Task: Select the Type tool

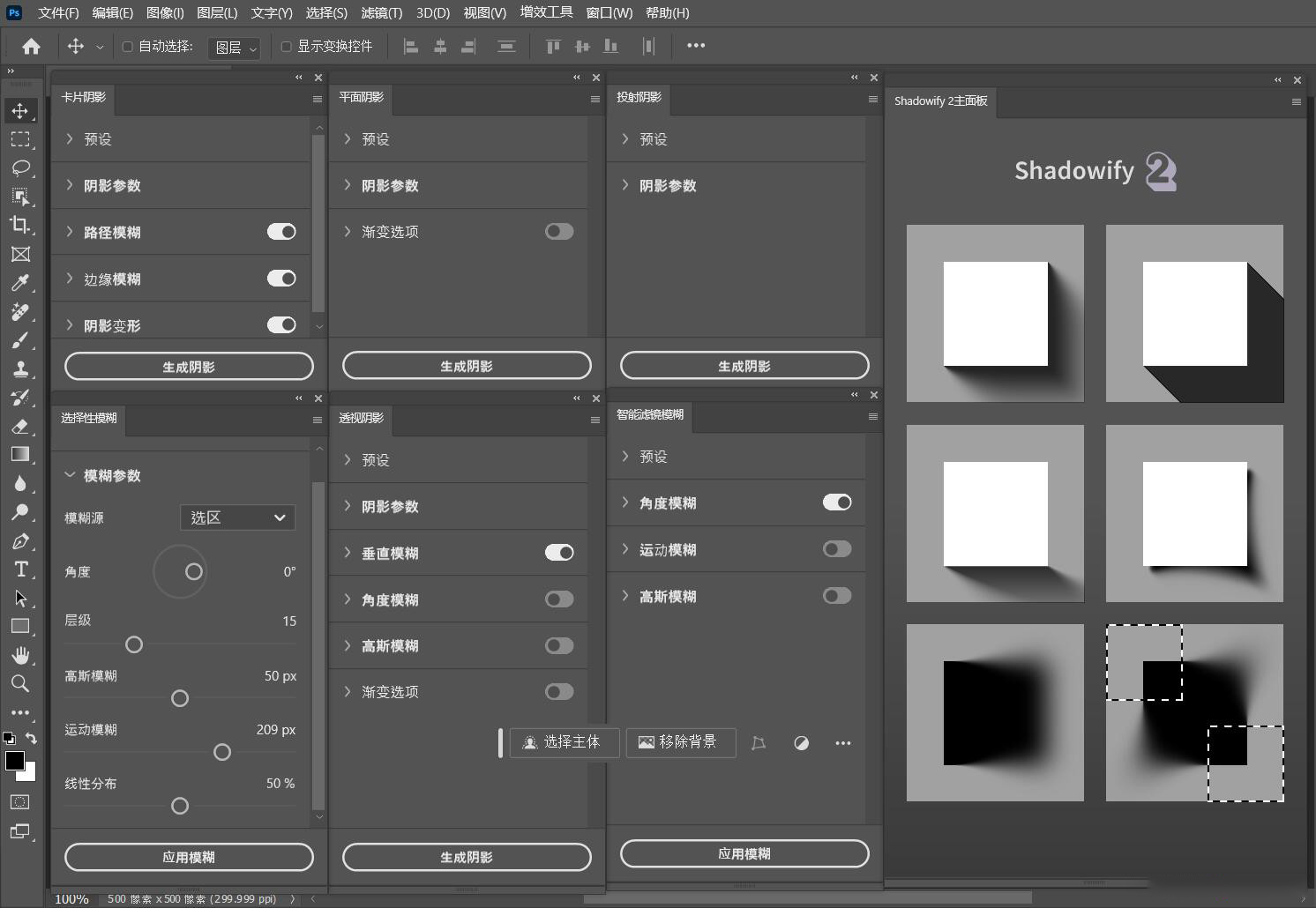Action: pos(21,569)
